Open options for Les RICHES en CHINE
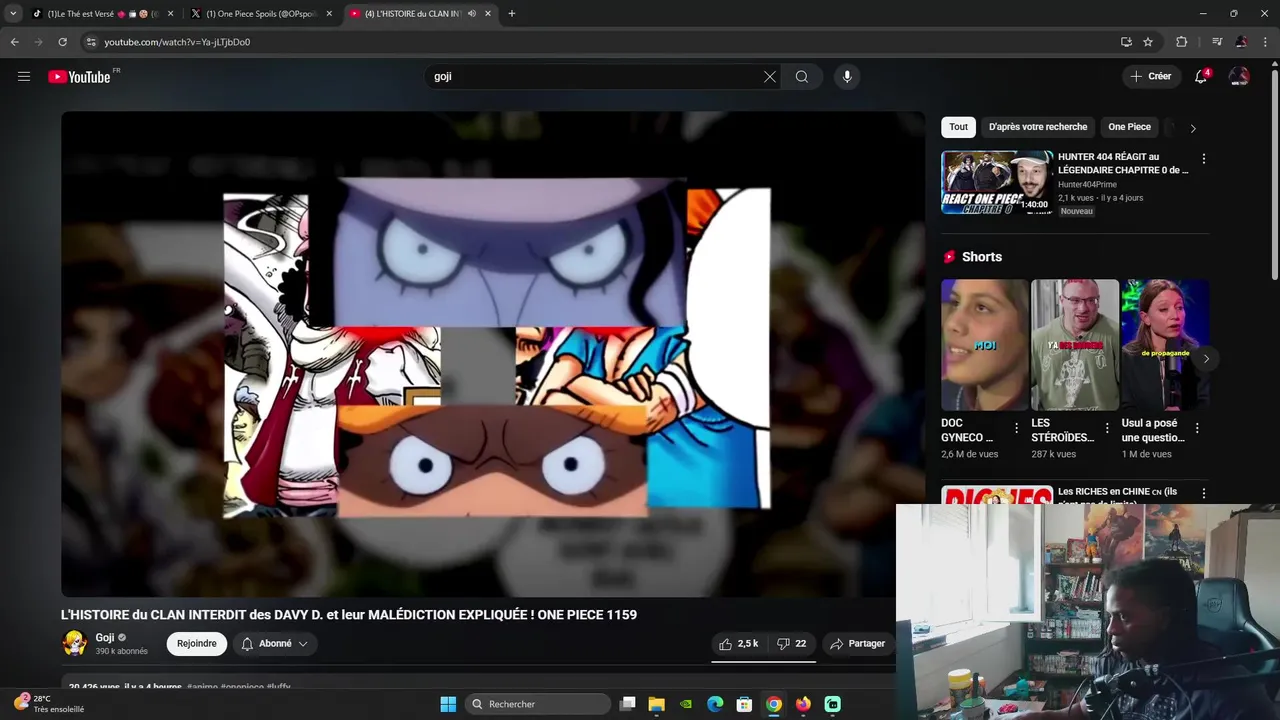Screen dimensions: 1280x720 (1203, 493)
